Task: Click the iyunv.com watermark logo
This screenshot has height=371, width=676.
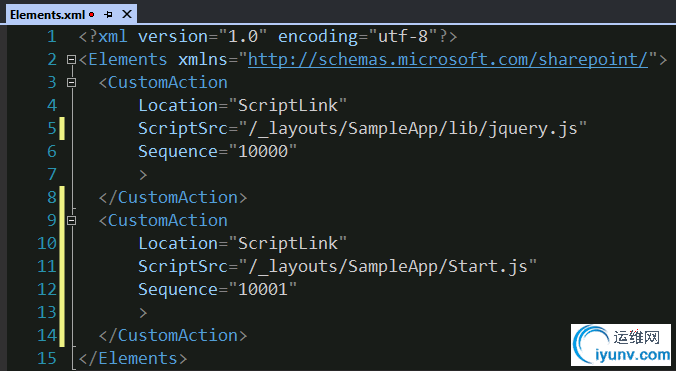Action: (x=621, y=345)
